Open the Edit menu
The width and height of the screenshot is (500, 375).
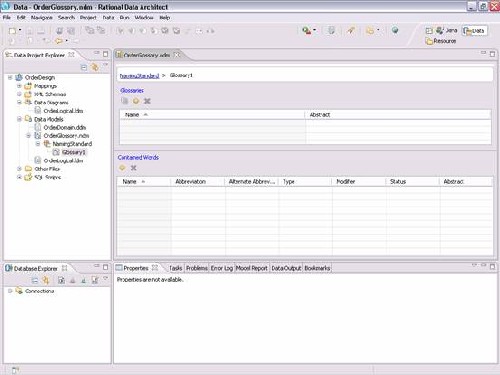click(21, 17)
